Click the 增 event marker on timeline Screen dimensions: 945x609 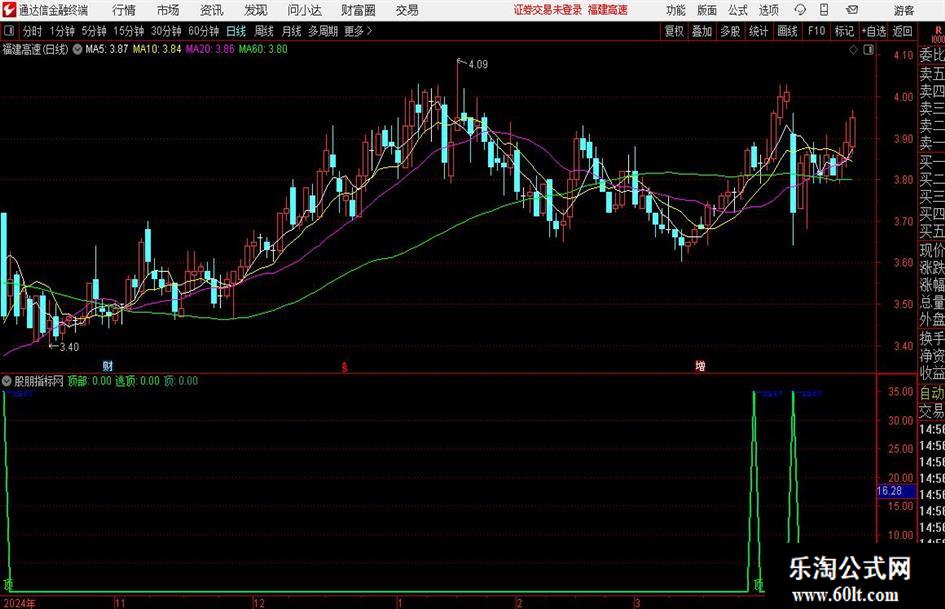(700, 366)
